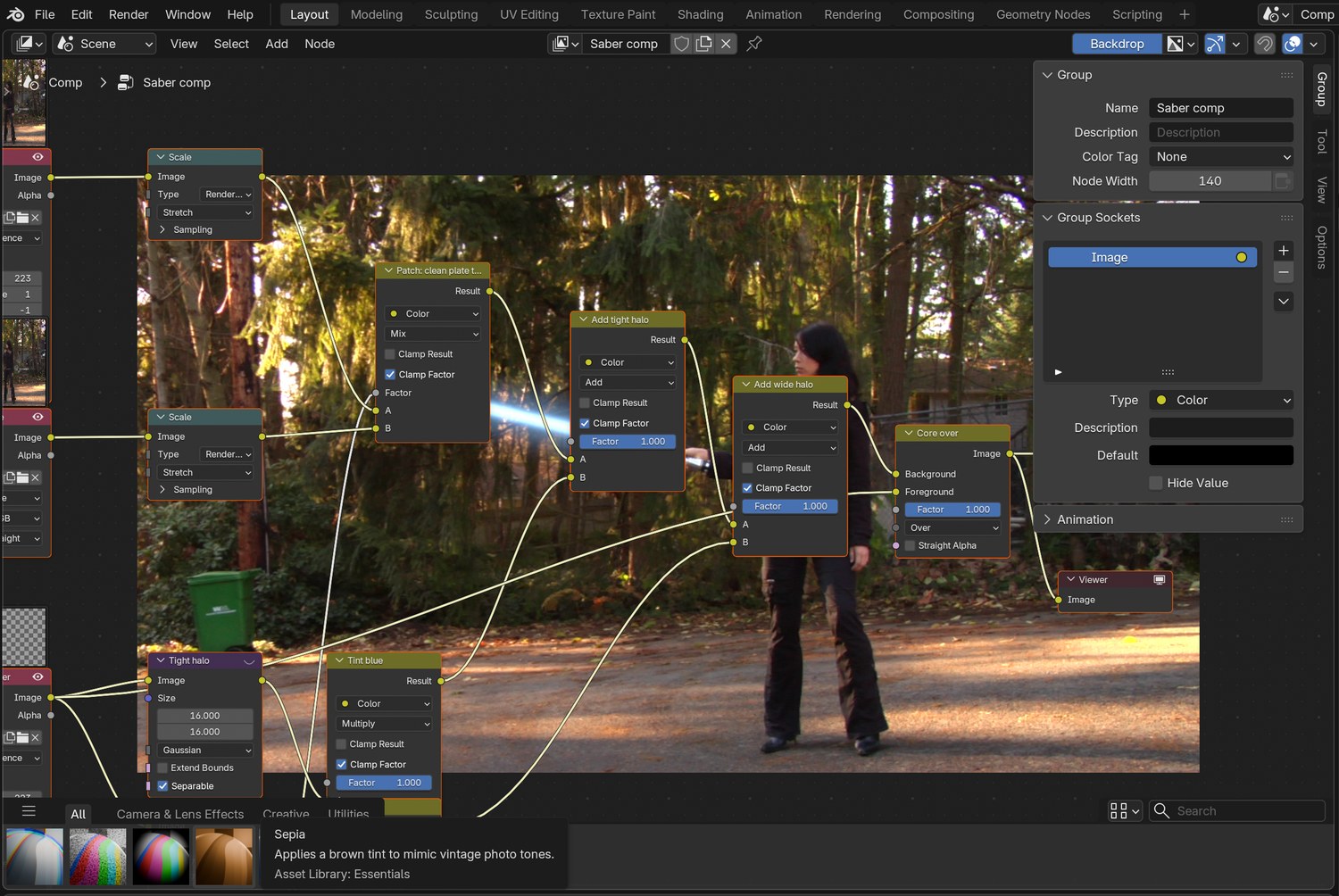Uncheck Separable in Tight halo node
The width and height of the screenshot is (1339, 896).
[162, 786]
